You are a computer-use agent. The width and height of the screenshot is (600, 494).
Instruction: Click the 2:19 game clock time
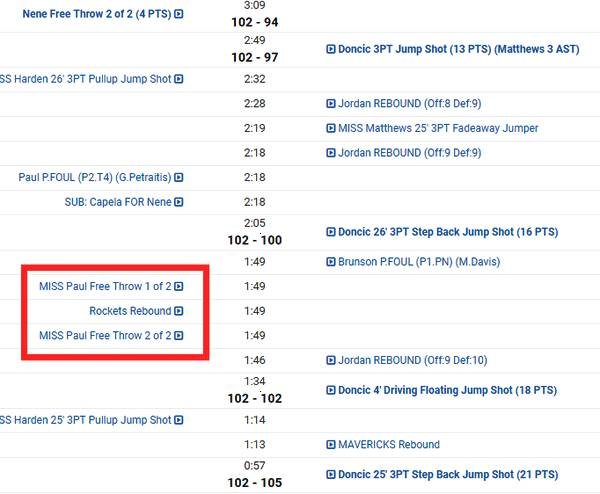point(255,128)
